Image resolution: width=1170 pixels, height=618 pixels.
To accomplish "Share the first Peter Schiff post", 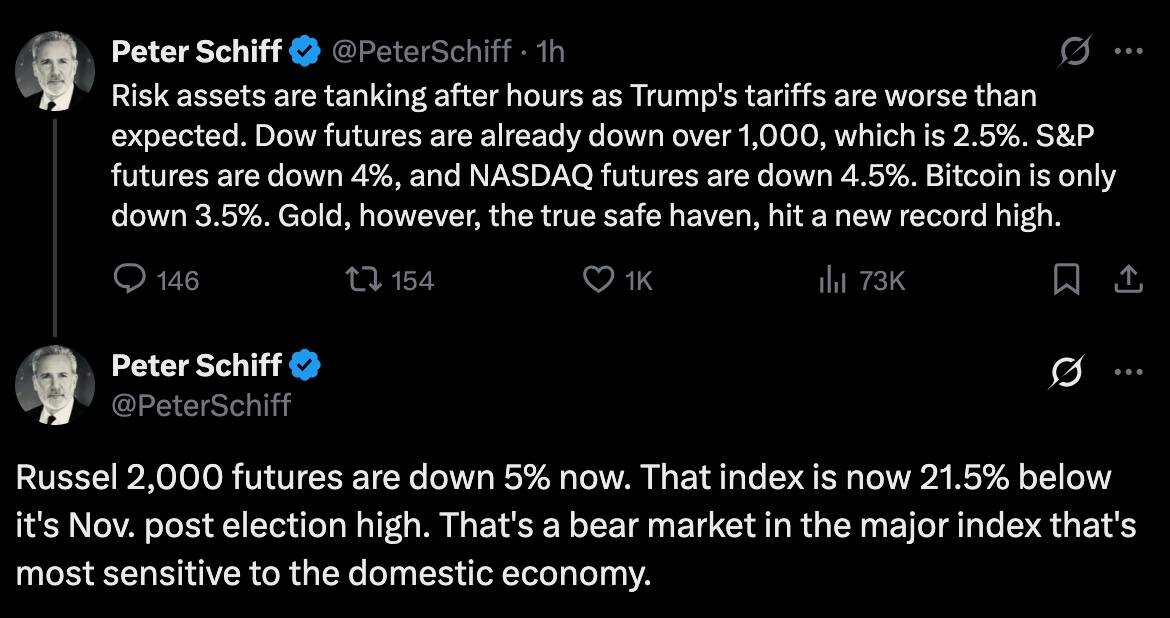I will point(1128,281).
